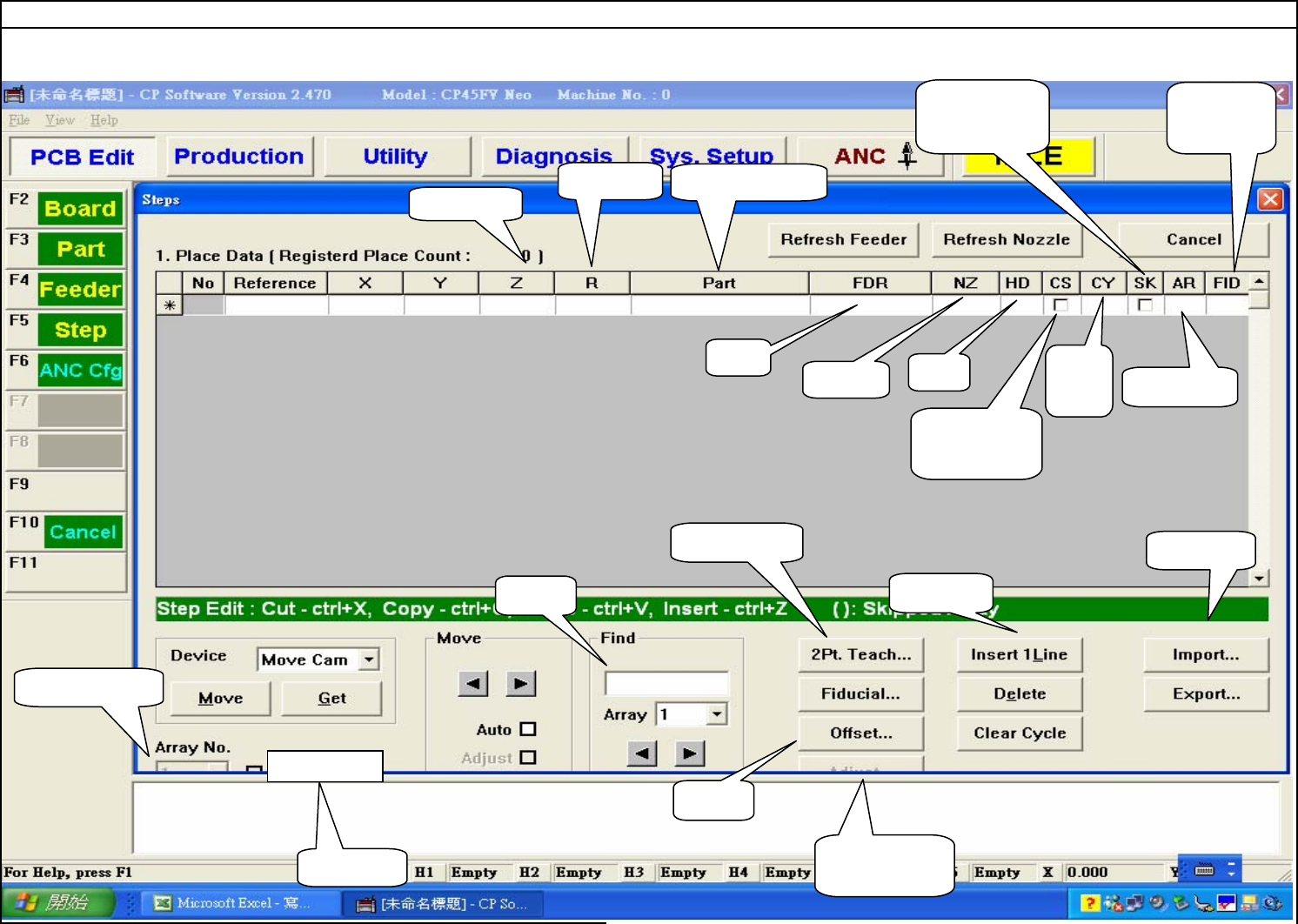Open the Fiducial... dialog
The height and width of the screenshot is (924, 1298).
pyautogui.click(x=861, y=693)
